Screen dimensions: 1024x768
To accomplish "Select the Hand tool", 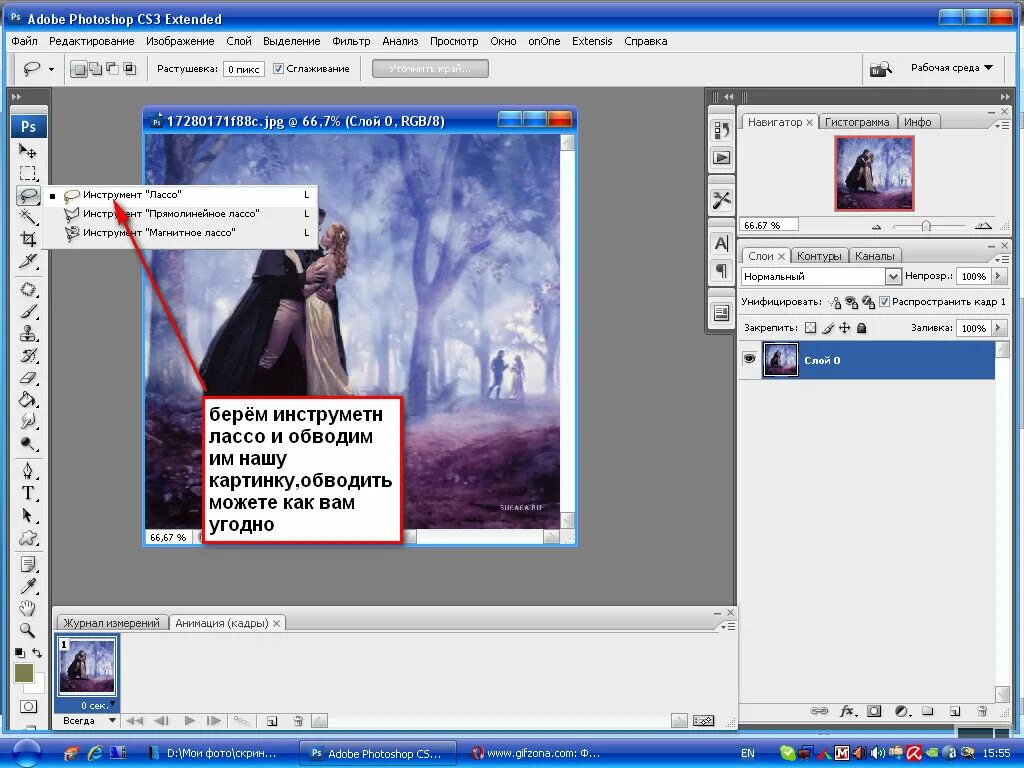I will 27,608.
